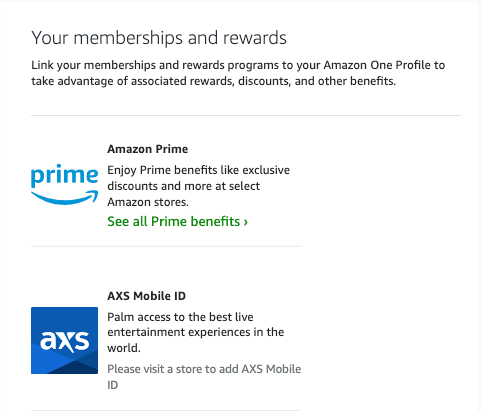Click the smile arrow beneath the prime wordmark
This screenshot has width=481, height=411.
coord(64,197)
